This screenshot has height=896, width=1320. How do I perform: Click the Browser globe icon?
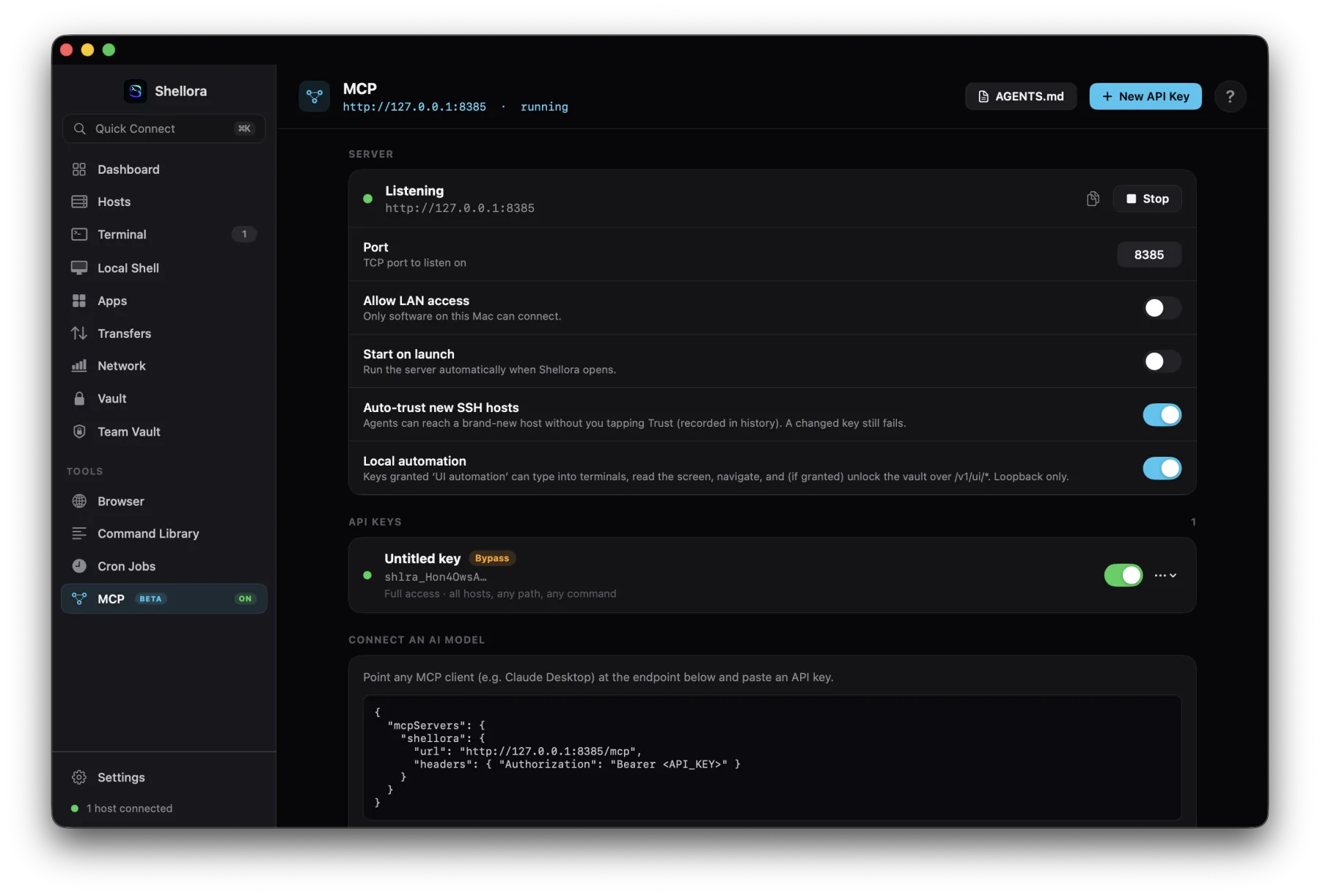click(79, 501)
